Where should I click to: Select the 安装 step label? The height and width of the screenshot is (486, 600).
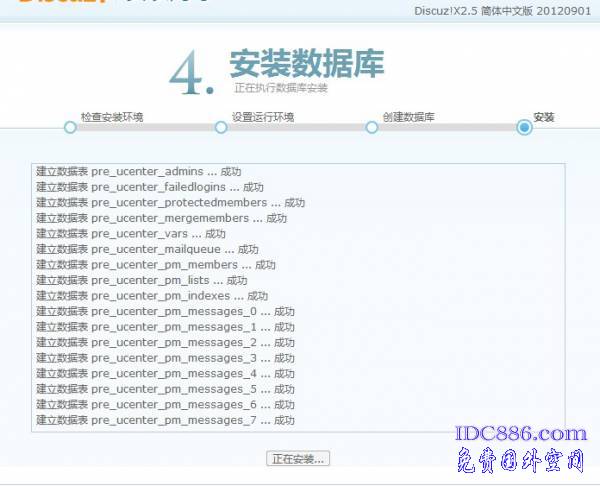pyautogui.click(x=543, y=117)
